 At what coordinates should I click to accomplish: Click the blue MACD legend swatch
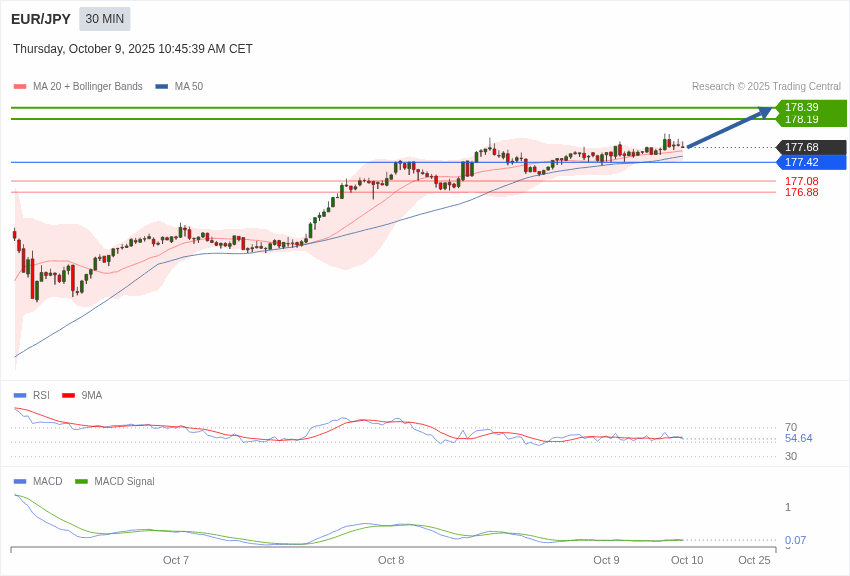[20, 481]
